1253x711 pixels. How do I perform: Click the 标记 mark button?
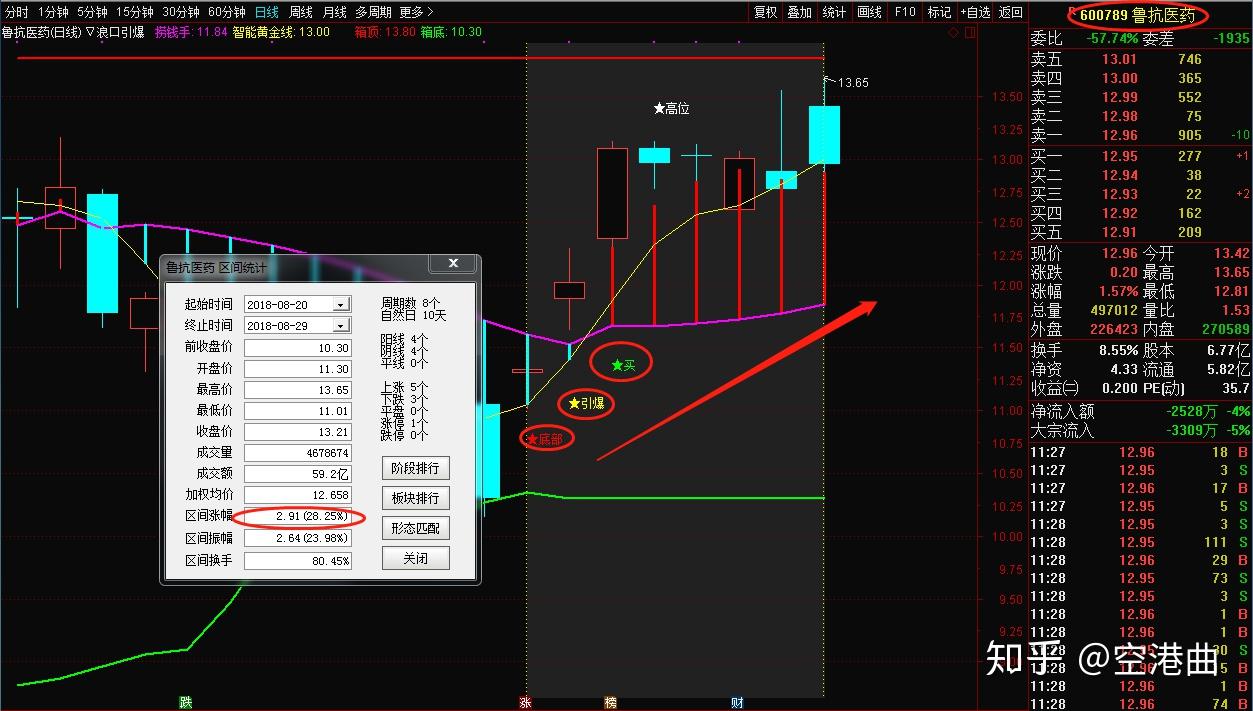pos(939,12)
